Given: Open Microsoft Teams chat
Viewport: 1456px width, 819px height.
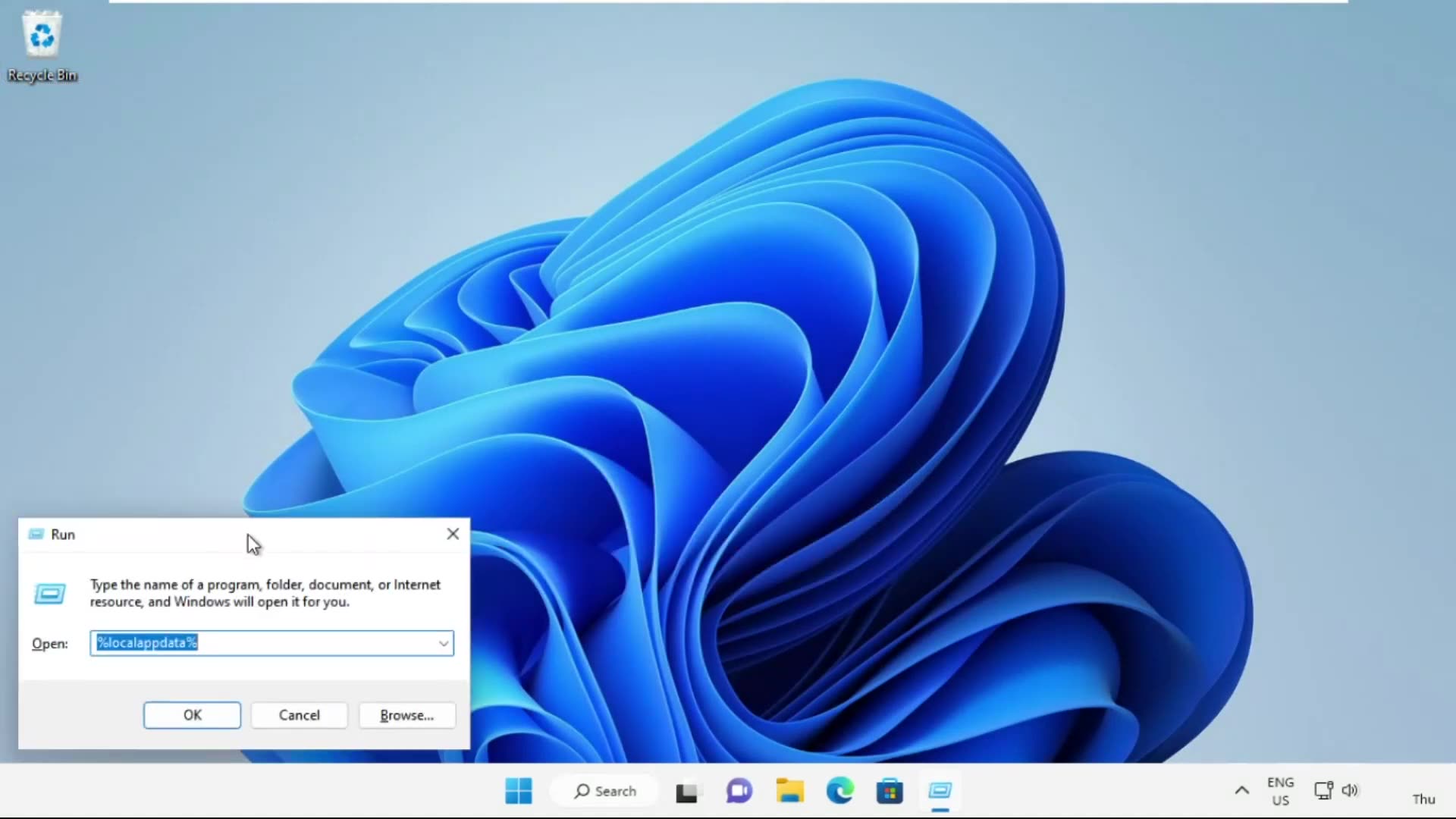Looking at the screenshot, I should click(x=738, y=790).
